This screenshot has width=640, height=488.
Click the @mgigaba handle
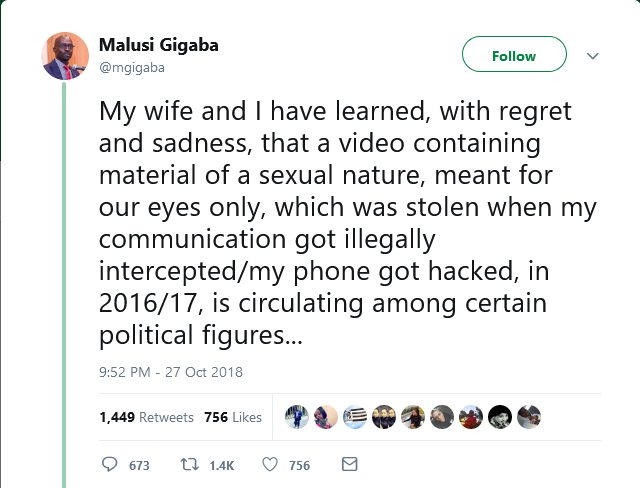point(129,67)
